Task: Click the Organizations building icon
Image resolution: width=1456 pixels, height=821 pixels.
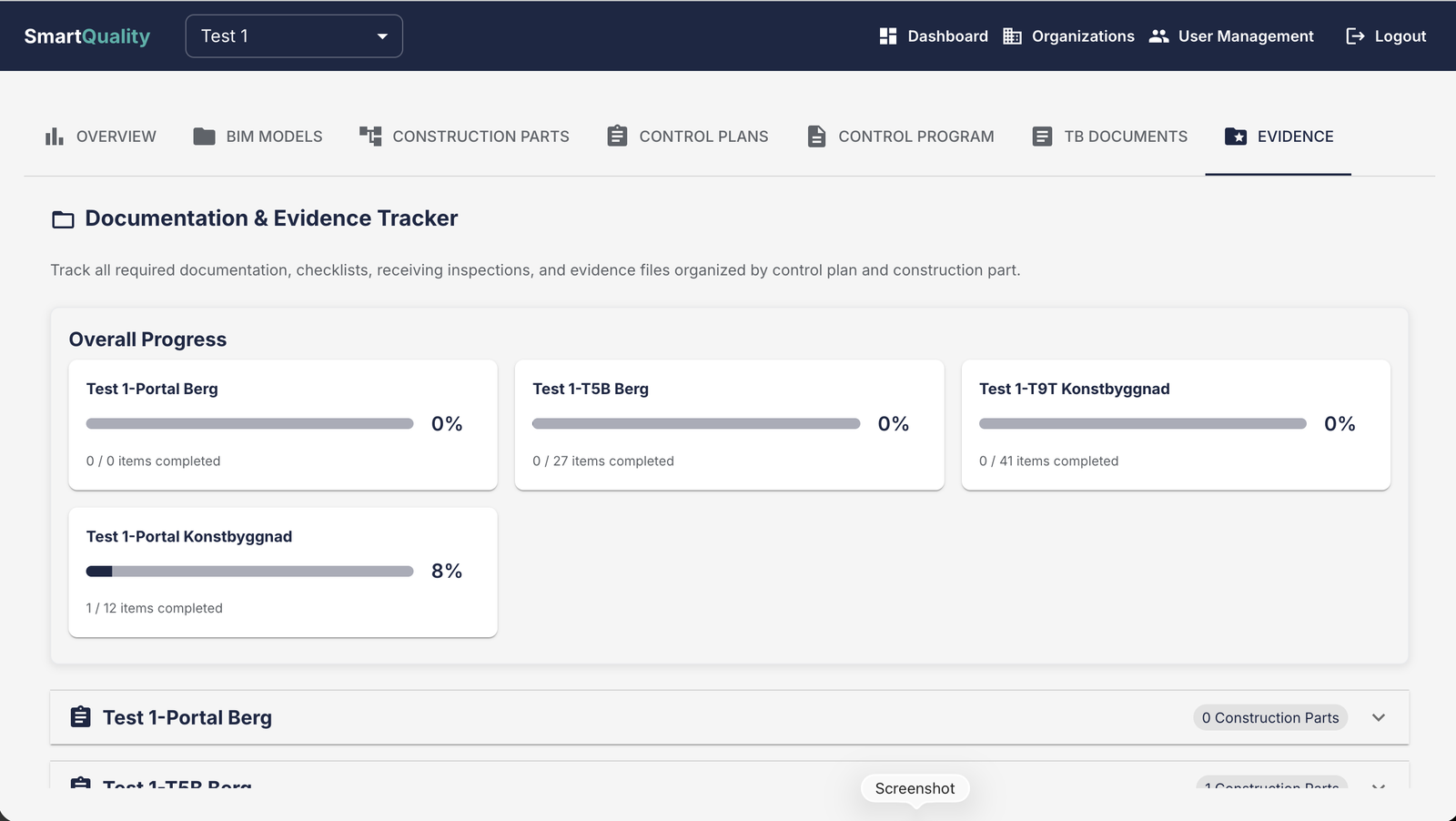Action: click(1012, 36)
